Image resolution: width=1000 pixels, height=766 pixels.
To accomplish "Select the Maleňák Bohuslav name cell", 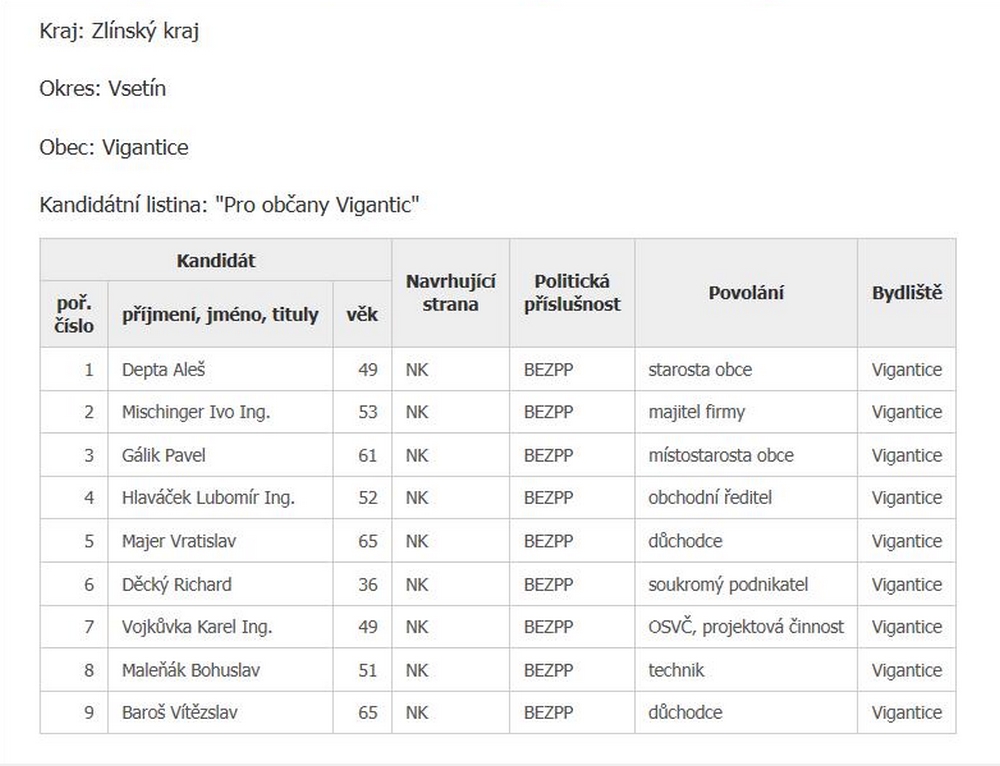I will tap(191, 670).
